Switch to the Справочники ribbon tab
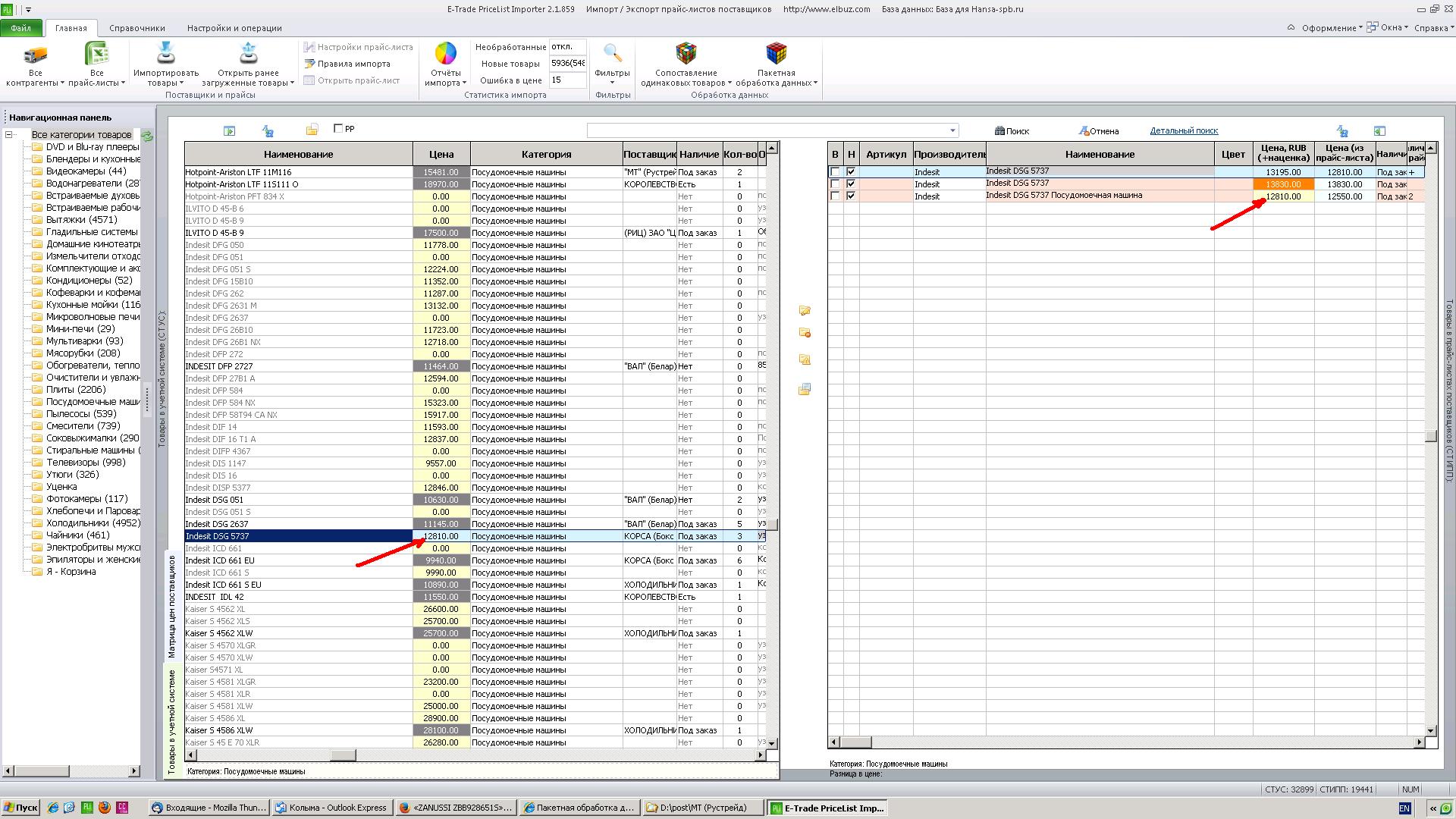 (x=137, y=28)
